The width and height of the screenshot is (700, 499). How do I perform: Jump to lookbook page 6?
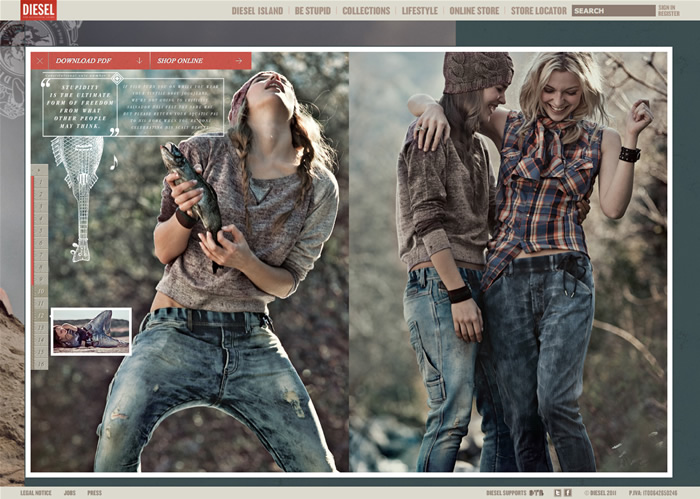coord(41,242)
